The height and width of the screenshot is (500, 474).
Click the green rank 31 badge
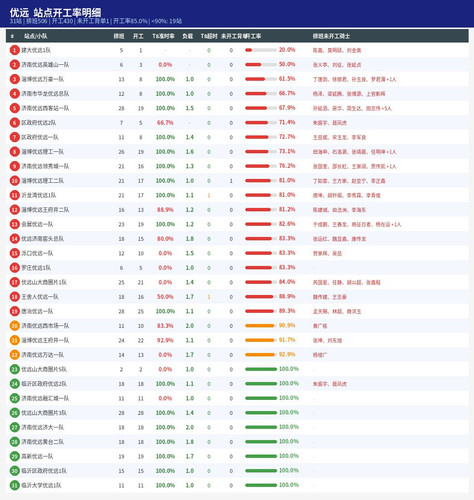[14, 485]
